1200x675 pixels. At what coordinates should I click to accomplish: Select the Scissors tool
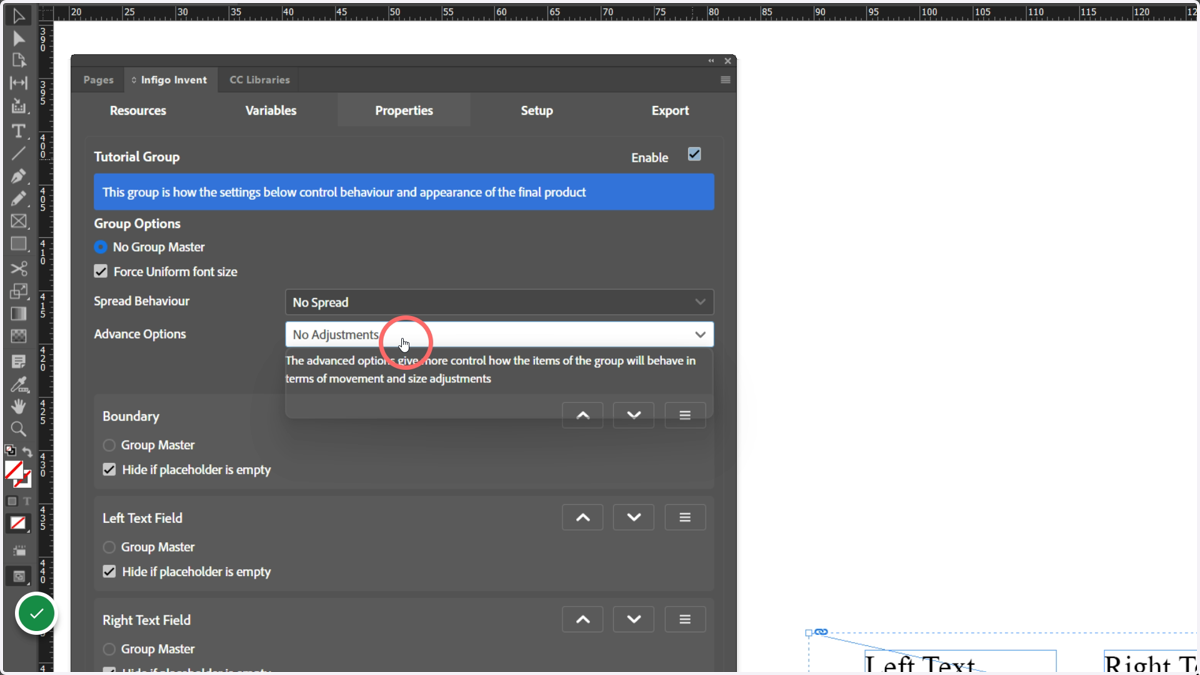pos(18,269)
